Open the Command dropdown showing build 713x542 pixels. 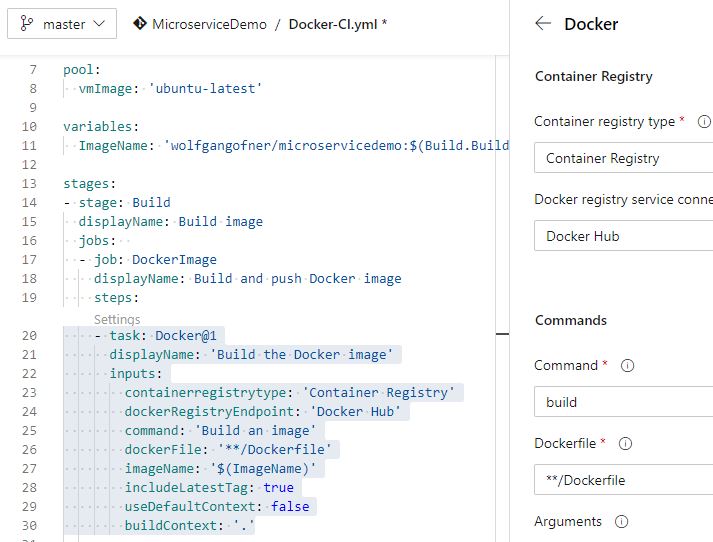[x=623, y=401]
